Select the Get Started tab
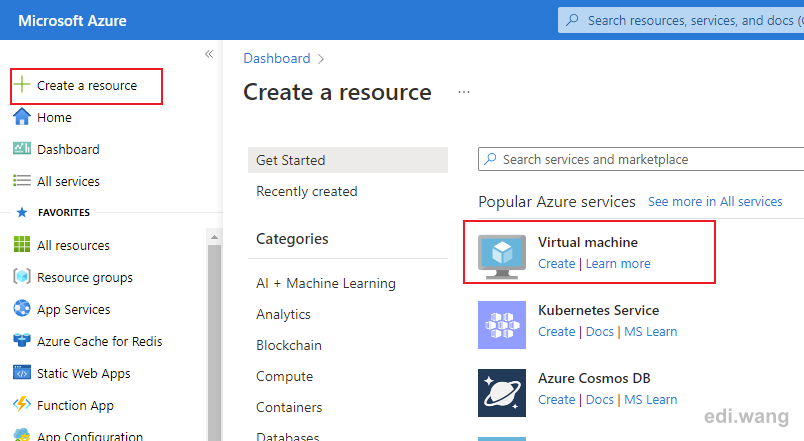The height and width of the screenshot is (441, 804). click(x=348, y=160)
